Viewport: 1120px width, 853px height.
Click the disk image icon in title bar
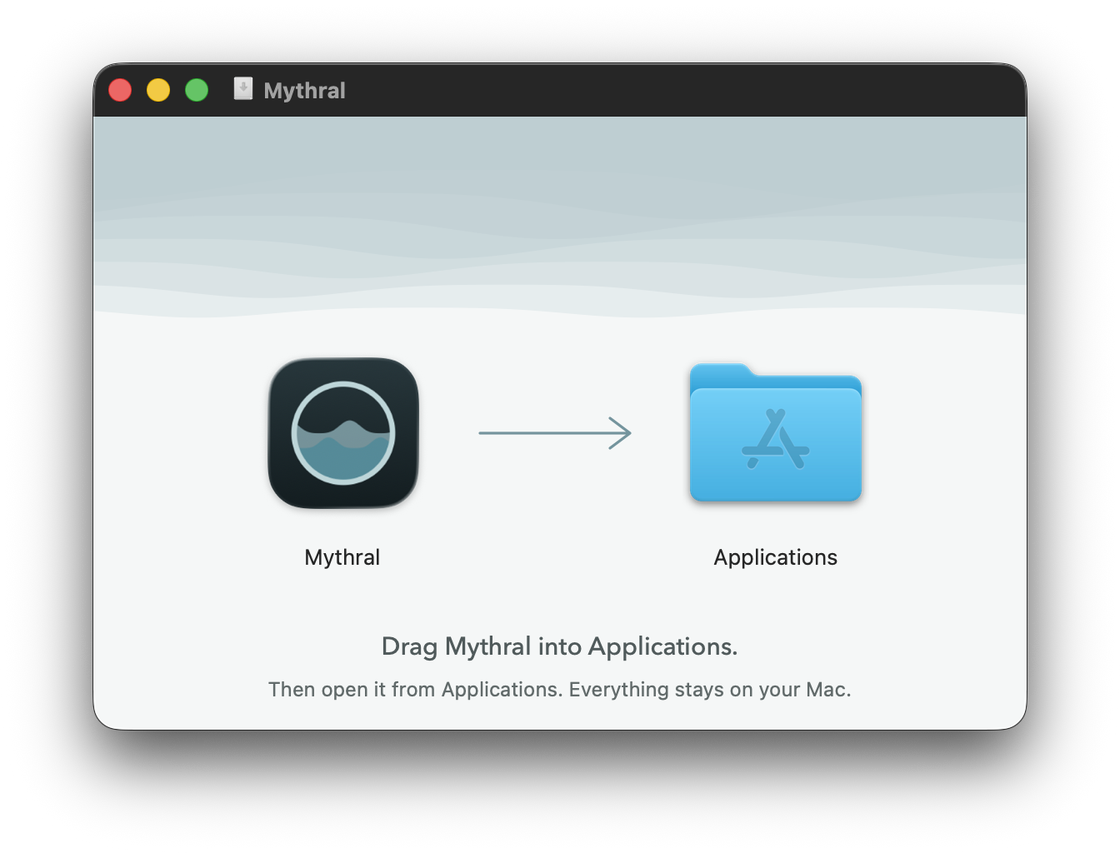point(243,89)
